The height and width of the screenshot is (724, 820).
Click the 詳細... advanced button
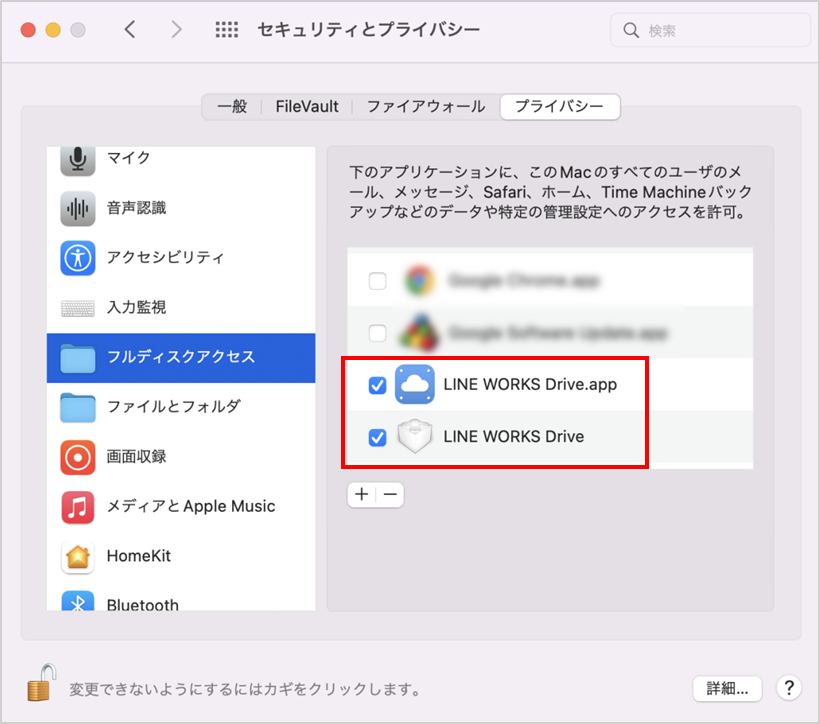point(727,688)
